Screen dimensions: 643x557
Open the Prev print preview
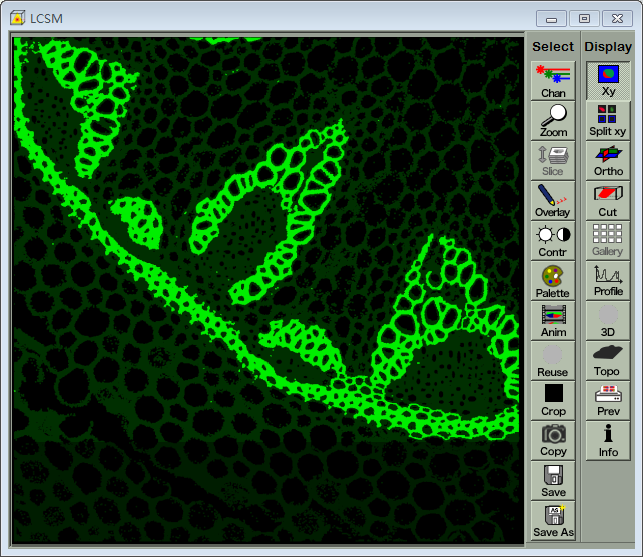pyautogui.click(x=608, y=400)
